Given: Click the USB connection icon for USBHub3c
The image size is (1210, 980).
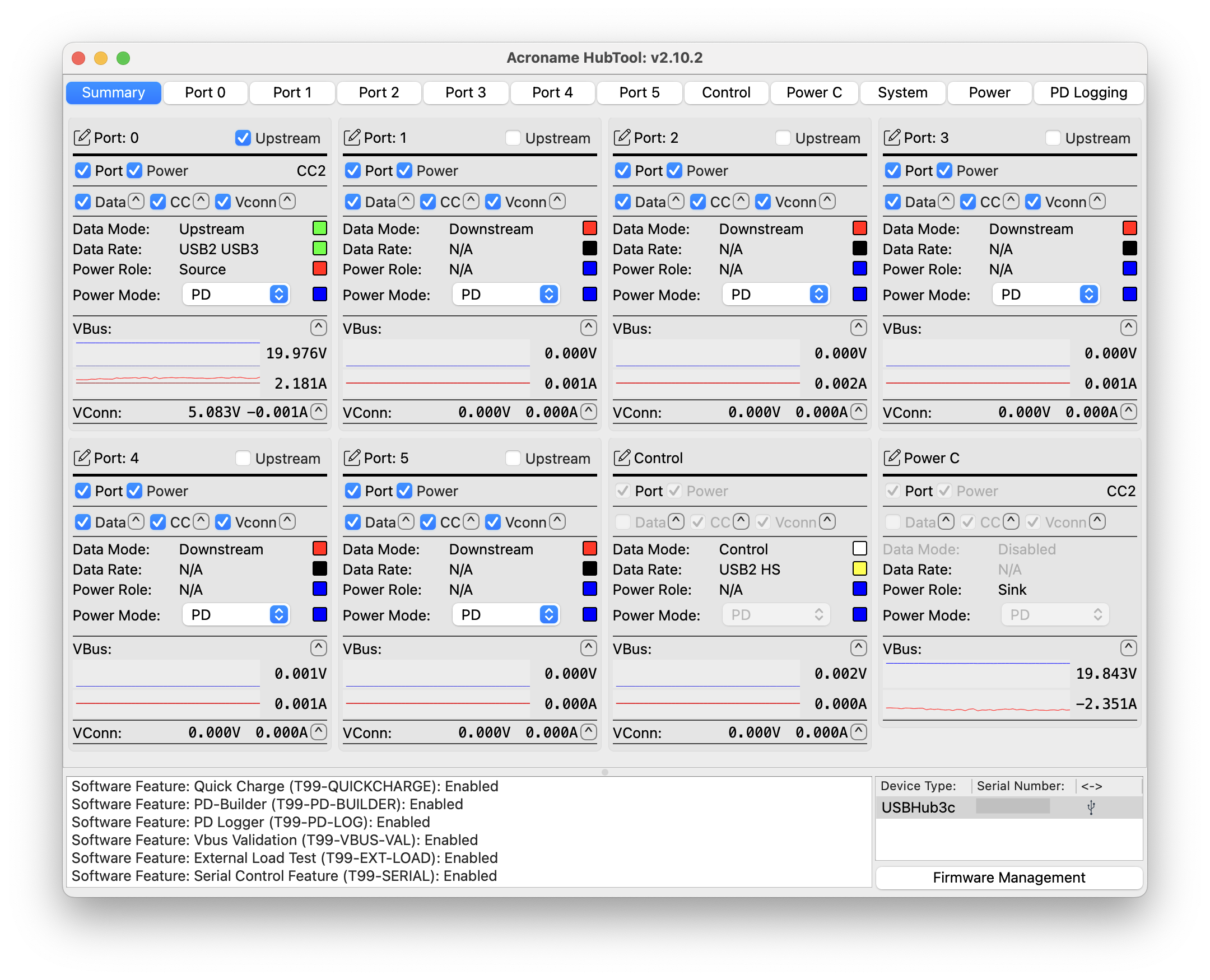Looking at the screenshot, I should coord(1091,808).
